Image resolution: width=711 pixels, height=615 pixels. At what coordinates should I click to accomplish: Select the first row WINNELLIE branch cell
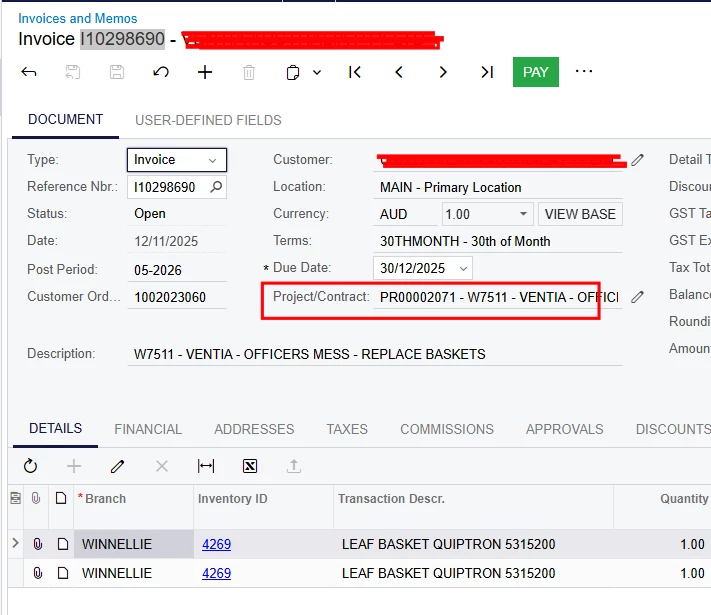tap(133, 544)
